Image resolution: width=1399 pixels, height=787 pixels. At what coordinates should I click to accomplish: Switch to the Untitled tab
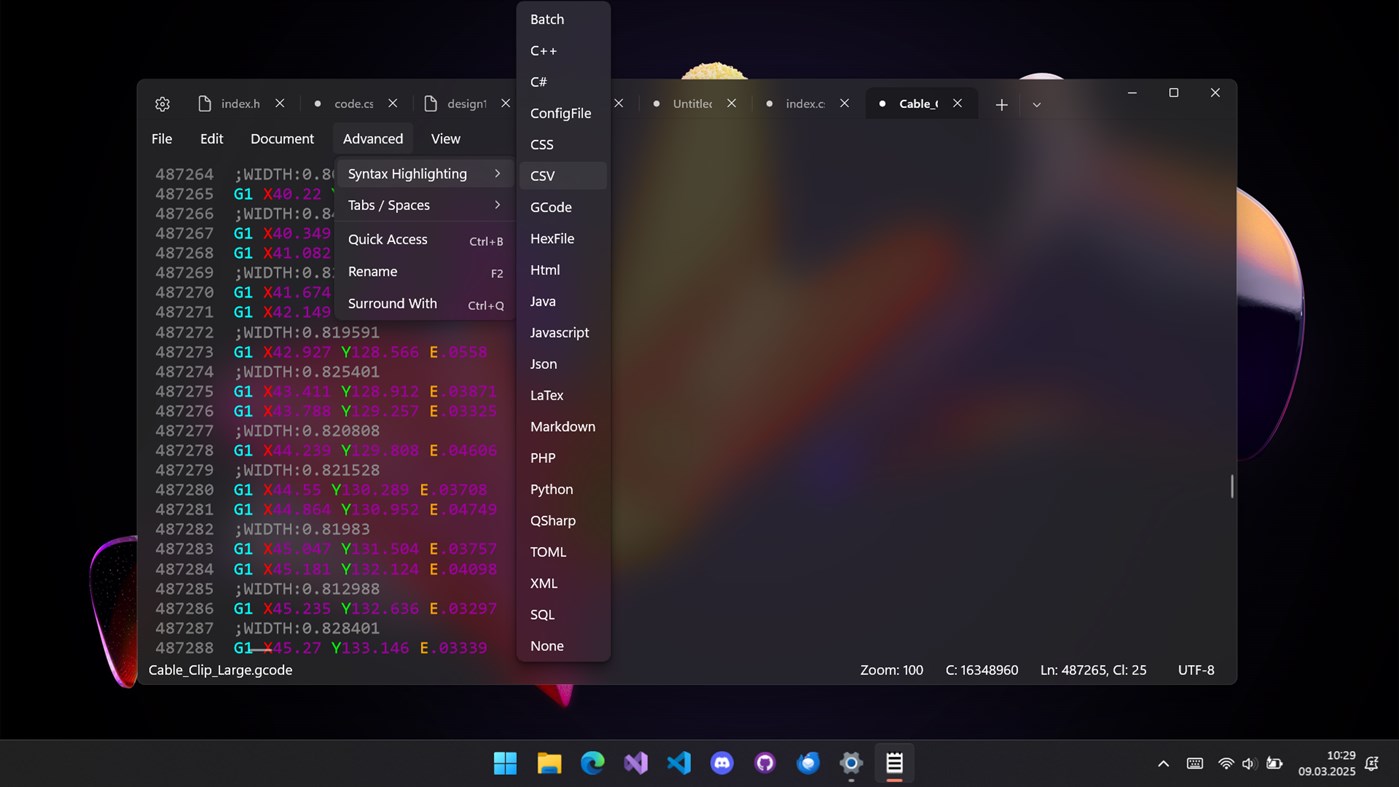[x=692, y=103]
